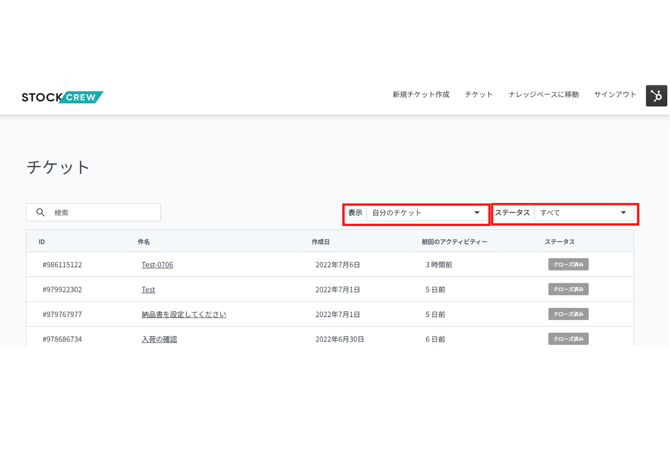
Task: Click ticket ID #986115122
Action: tap(62, 265)
